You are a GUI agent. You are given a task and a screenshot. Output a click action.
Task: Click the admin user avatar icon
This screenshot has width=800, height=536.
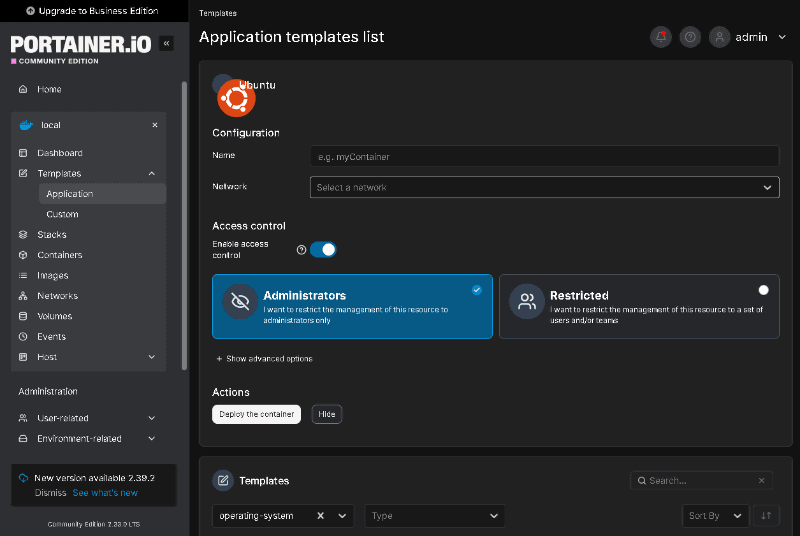pos(719,37)
